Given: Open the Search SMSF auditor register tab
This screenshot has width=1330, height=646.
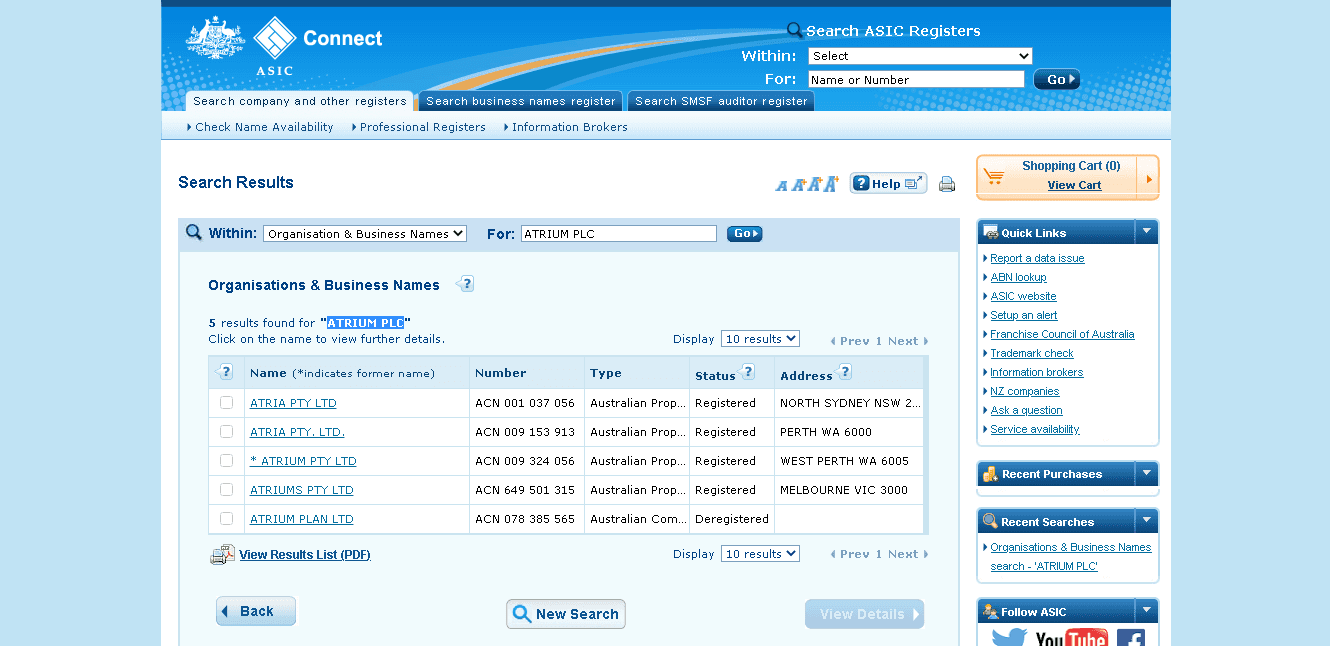Looking at the screenshot, I should point(720,101).
